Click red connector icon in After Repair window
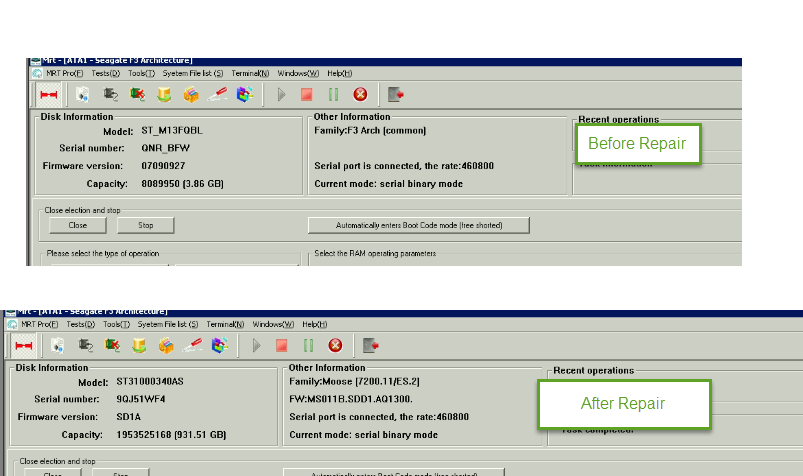Screen dimensions: 803x476 click(x=24, y=346)
